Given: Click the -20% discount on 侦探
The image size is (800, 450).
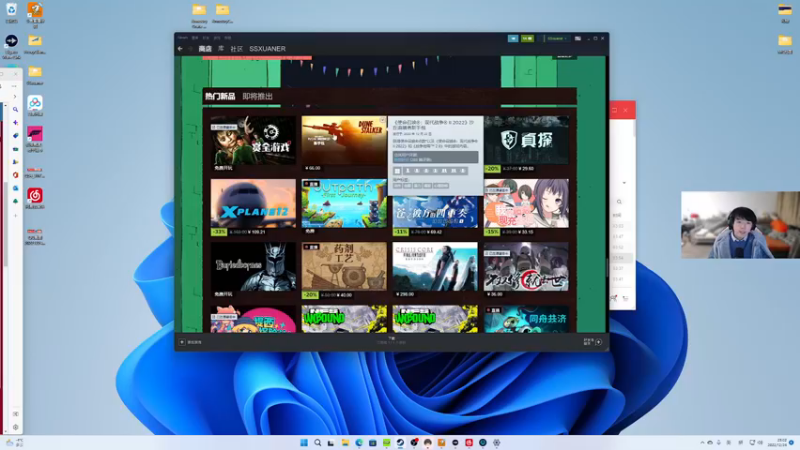Looking at the screenshot, I should tap(492, 168).
